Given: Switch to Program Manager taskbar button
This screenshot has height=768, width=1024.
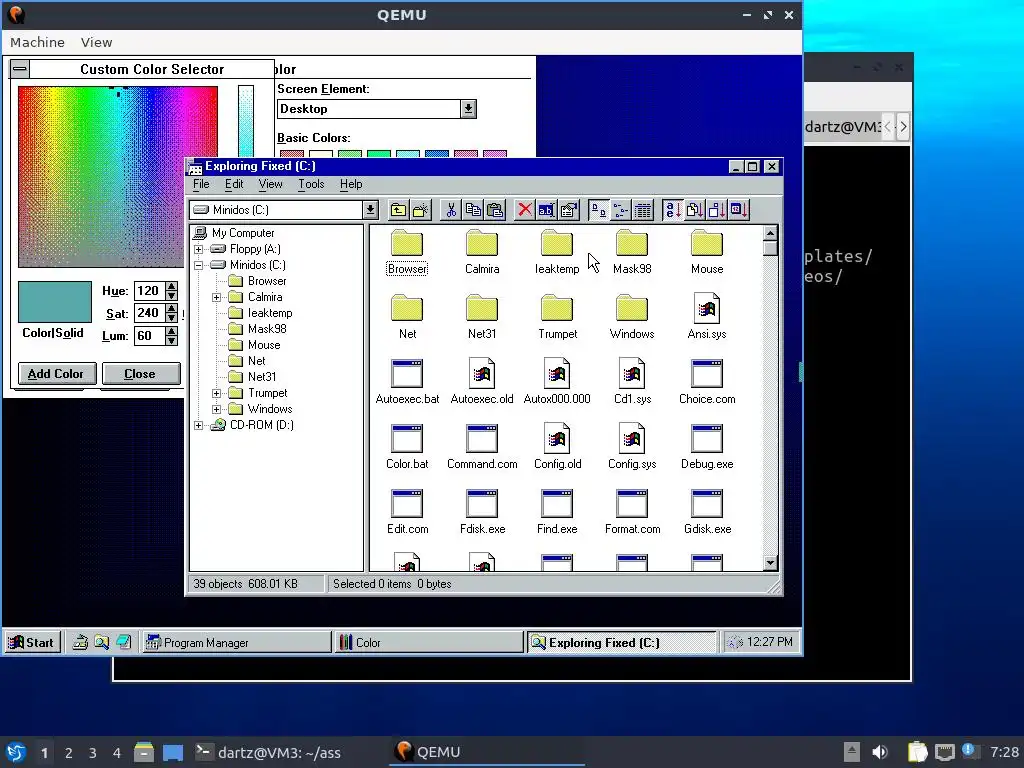Looking at the screenshot, I should (x=236, y=642).
